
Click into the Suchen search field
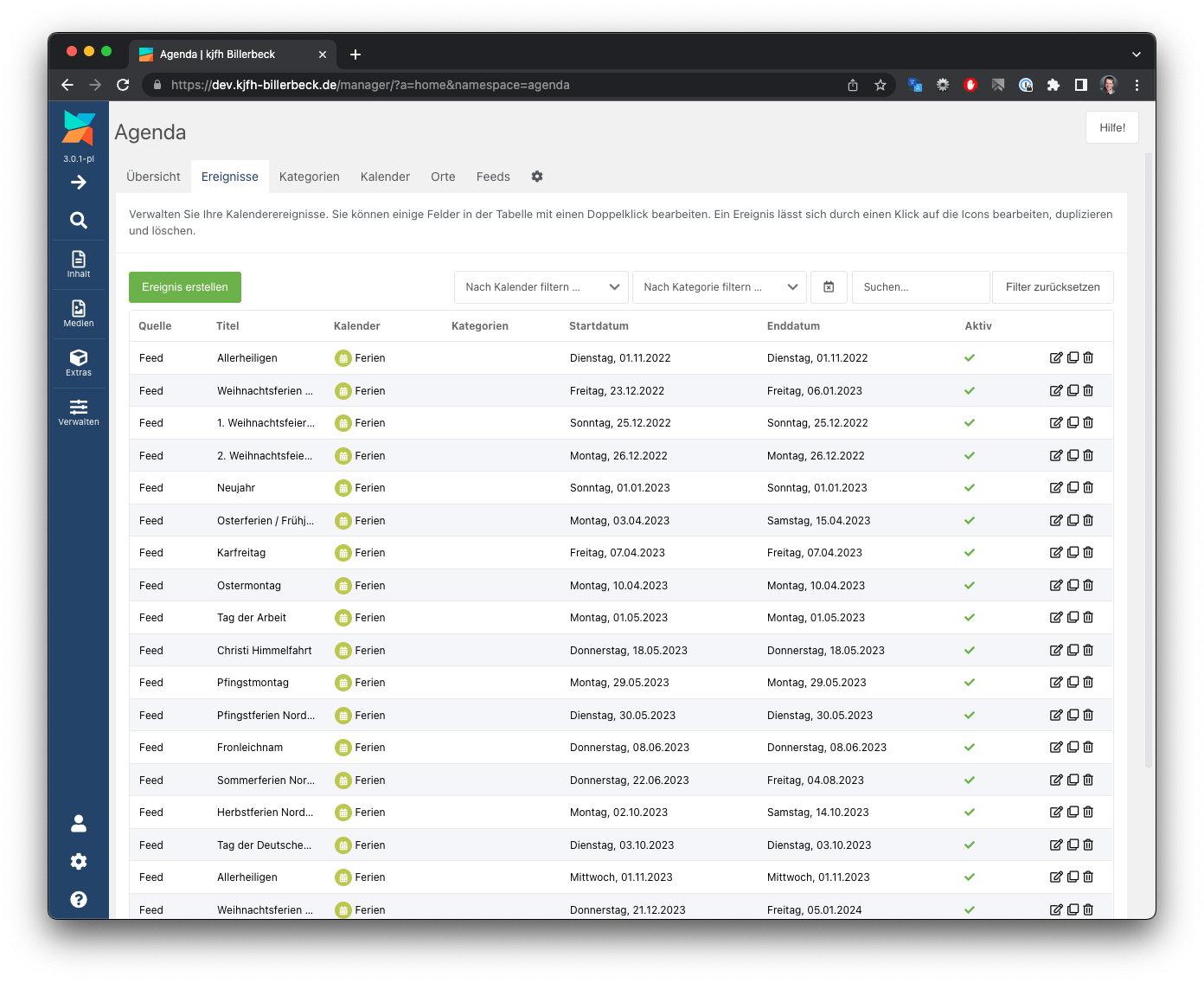(x=920, y=287)
